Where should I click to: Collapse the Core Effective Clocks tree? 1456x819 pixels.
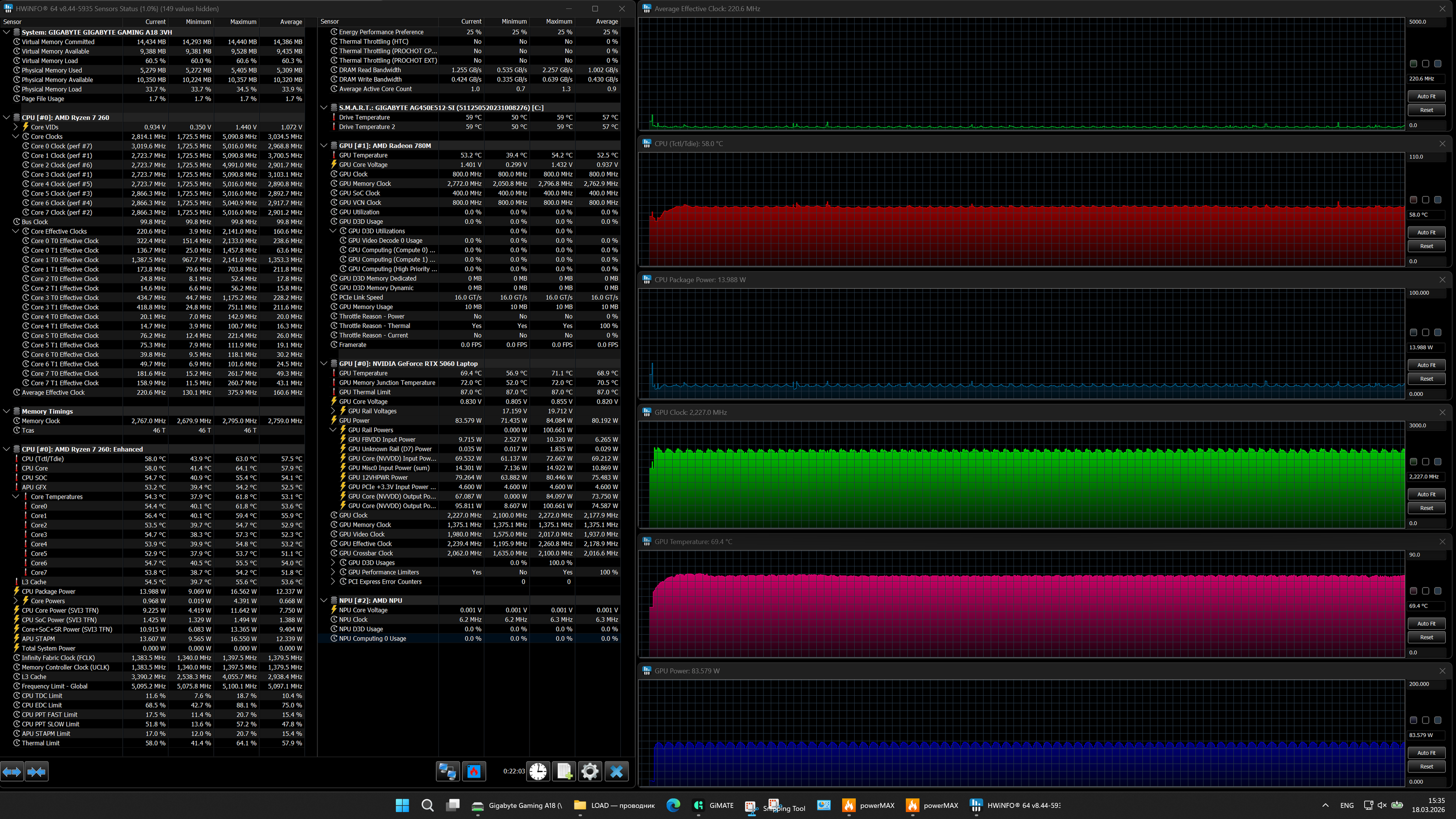(16, 231)
